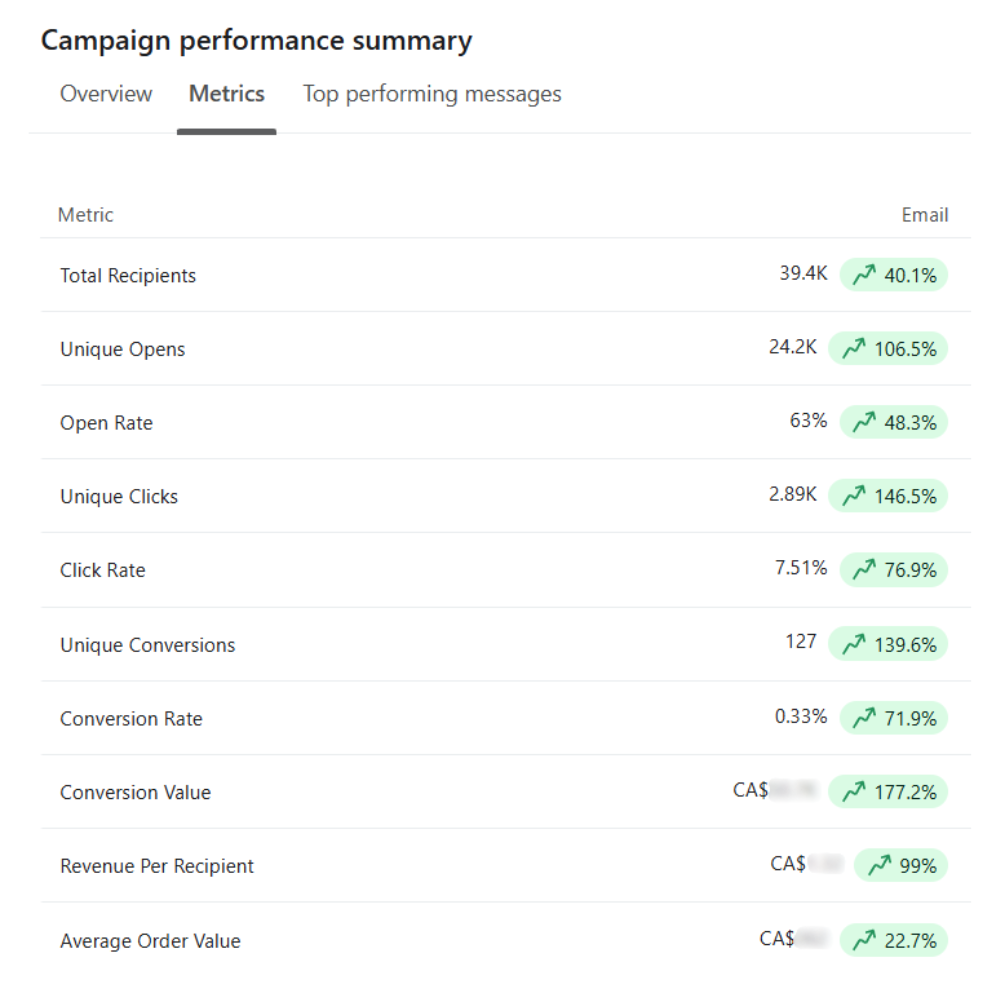The height and width of the screenshot is (1000, 1000).
Task: Click the Average Order Value trend icon
Action: 864,941
